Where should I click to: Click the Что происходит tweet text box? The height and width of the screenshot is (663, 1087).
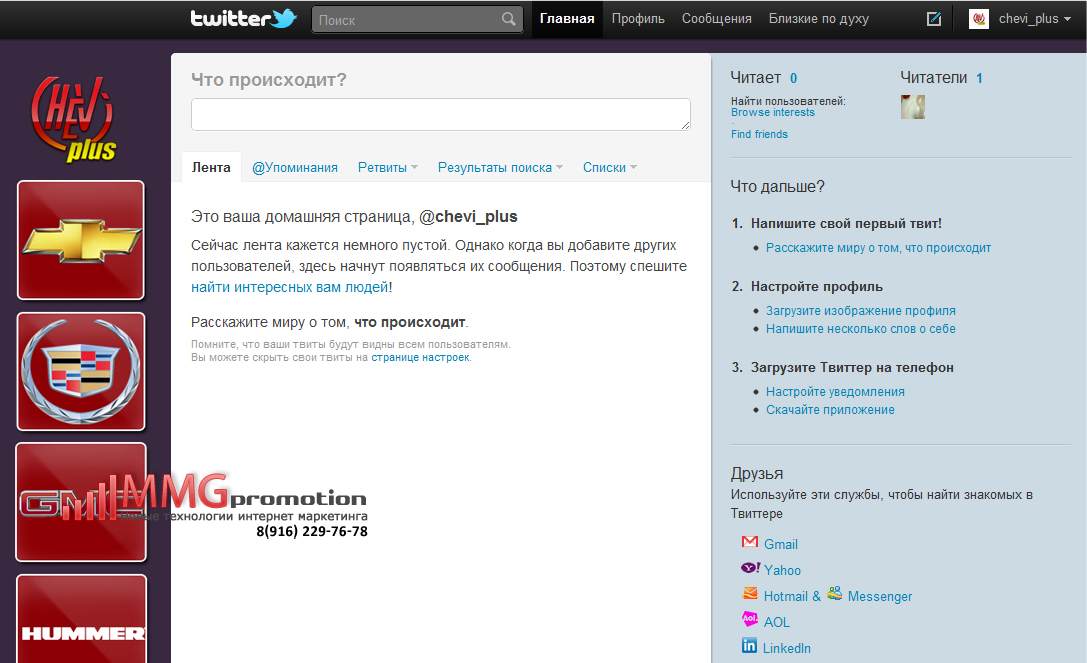[441, 114]
